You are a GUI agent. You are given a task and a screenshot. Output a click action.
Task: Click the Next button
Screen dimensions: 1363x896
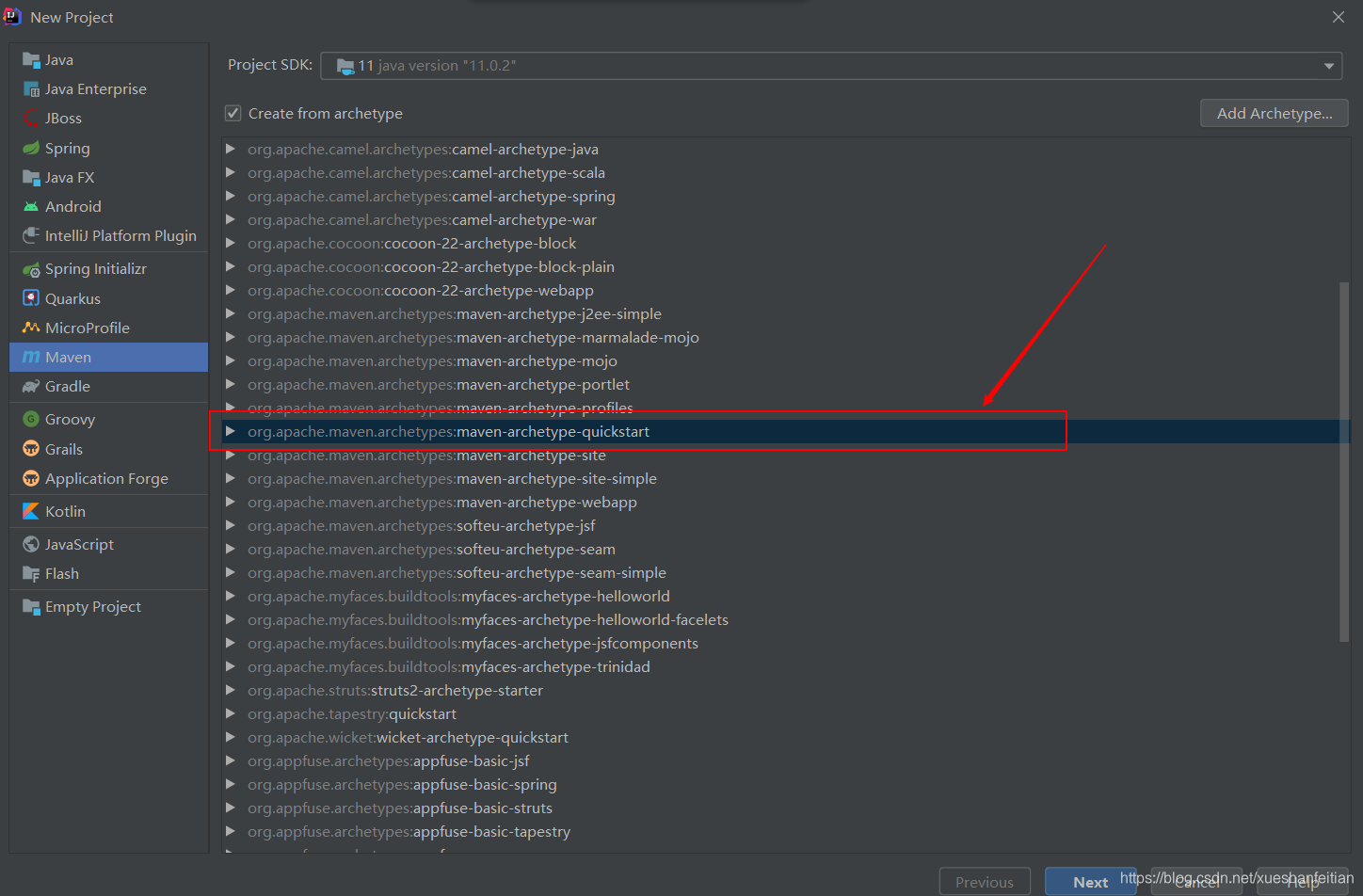click(x=1090, y=882)
